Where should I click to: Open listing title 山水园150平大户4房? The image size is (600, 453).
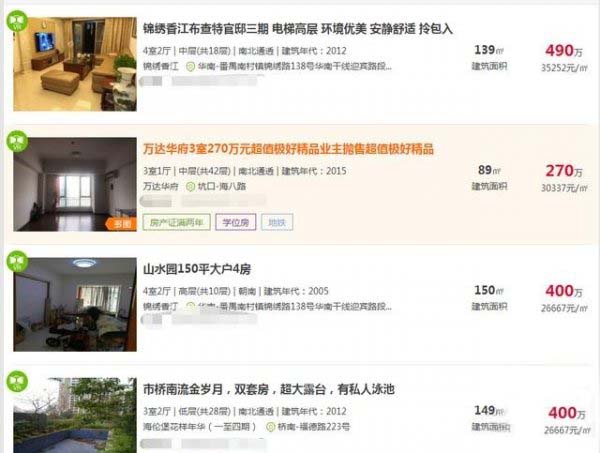click(x=197, y=269)
